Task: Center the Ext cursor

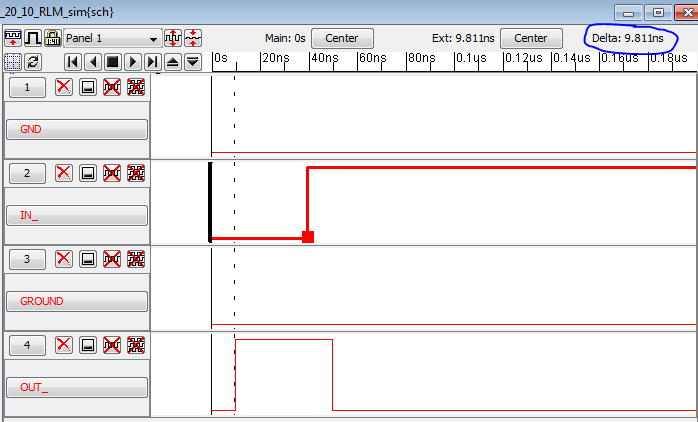Action: tap(531, 38)
